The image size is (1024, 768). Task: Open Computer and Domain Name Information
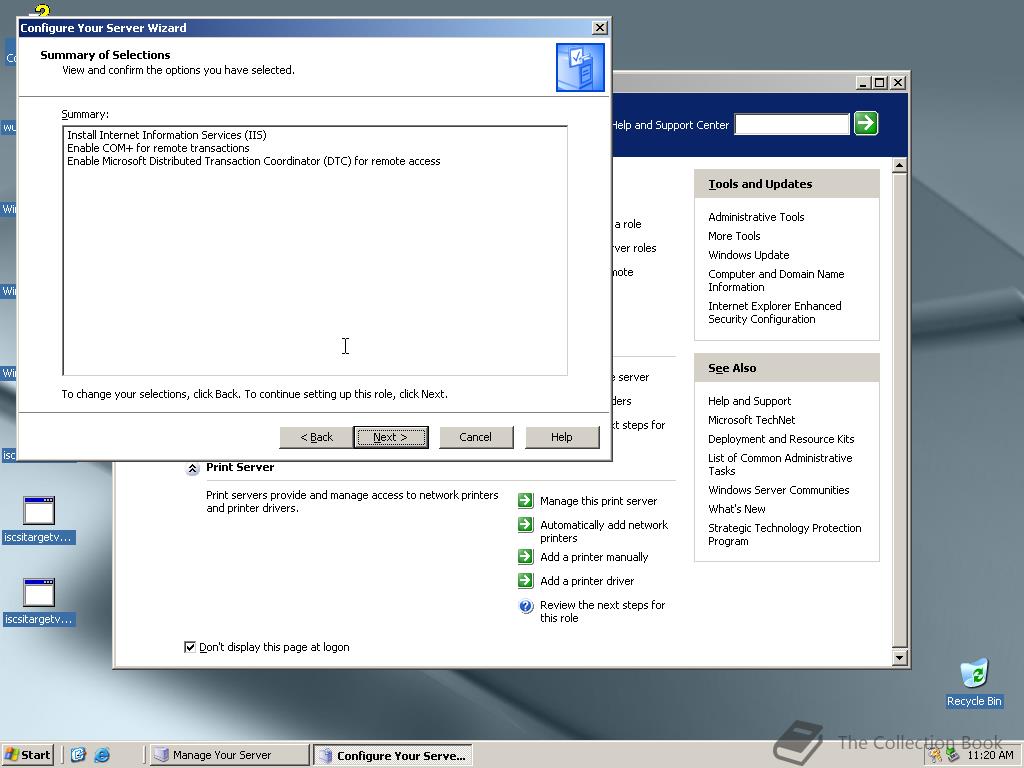click(776, 280)
